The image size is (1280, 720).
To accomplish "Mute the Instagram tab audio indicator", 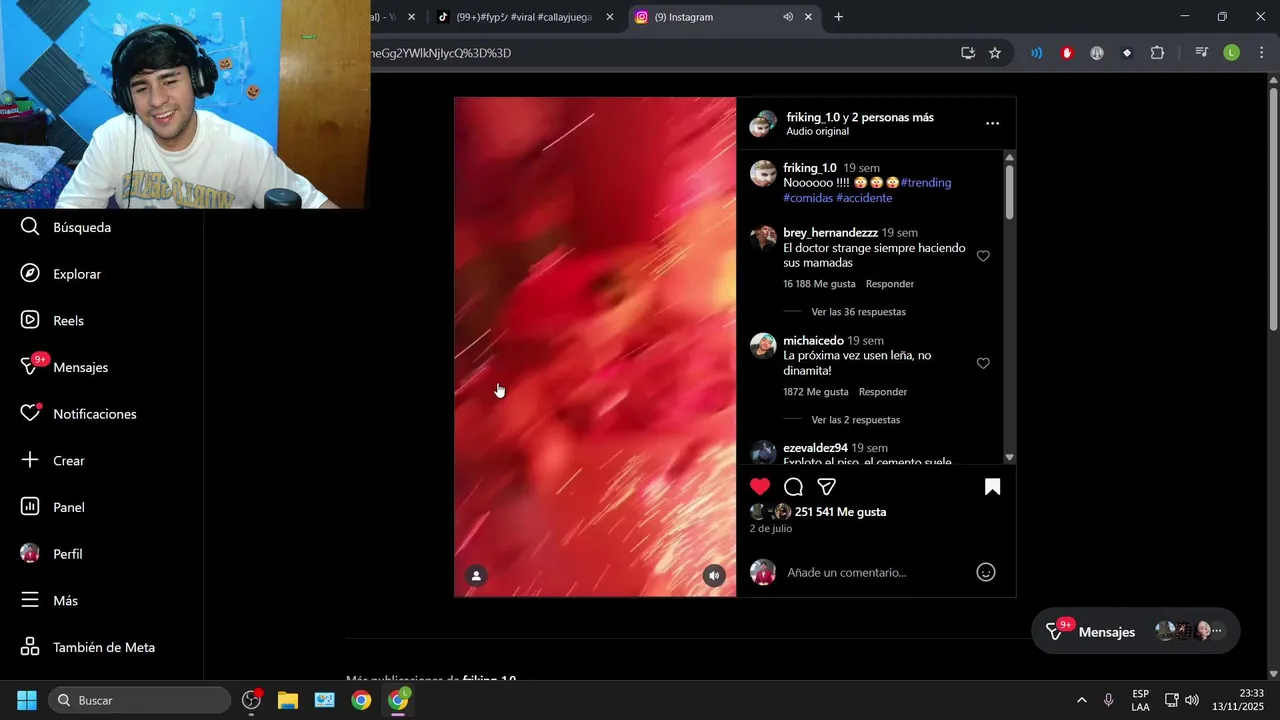I will 788,17.
